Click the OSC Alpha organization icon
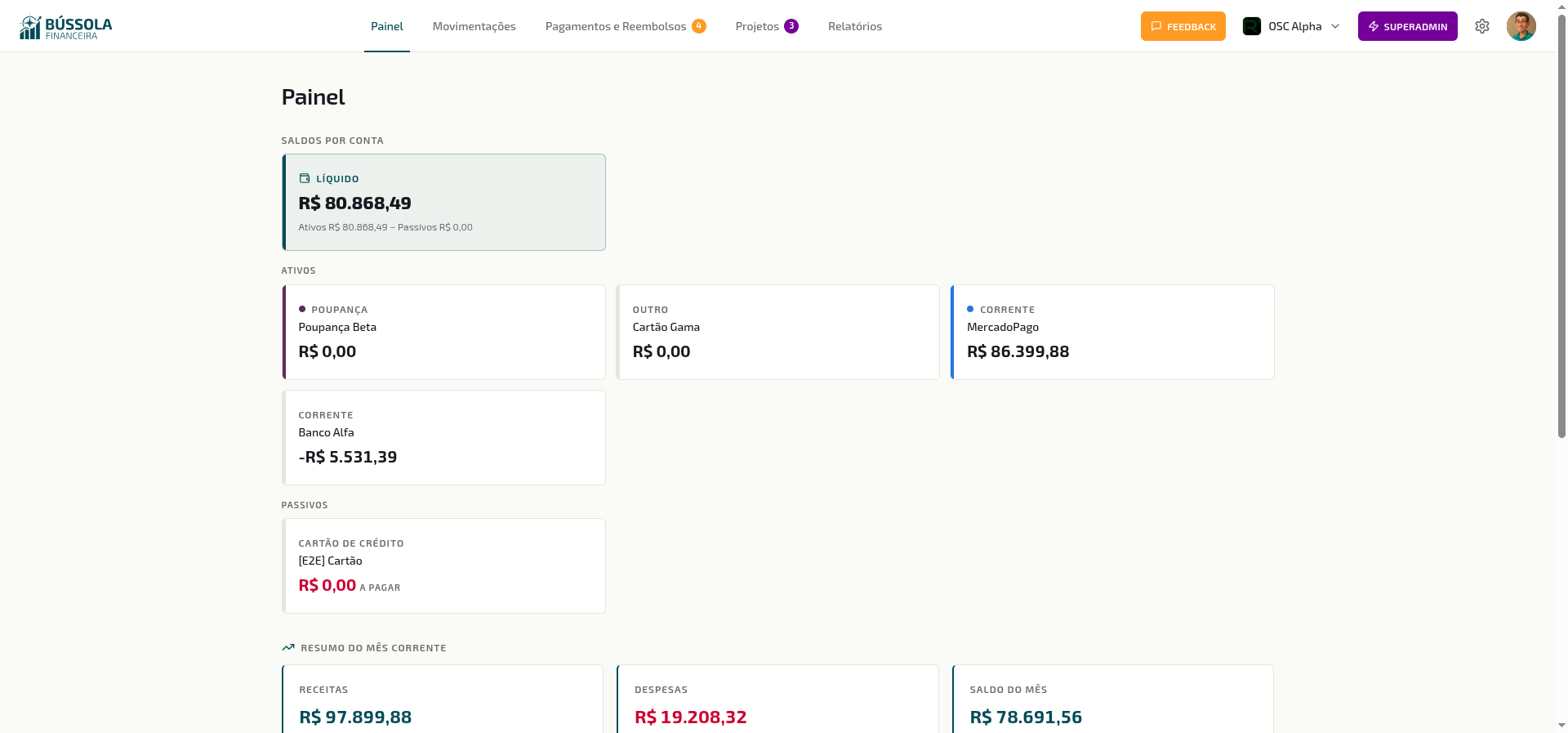Image resolution: width=1568 pixels, height=733 pixels. [1252, 26]
